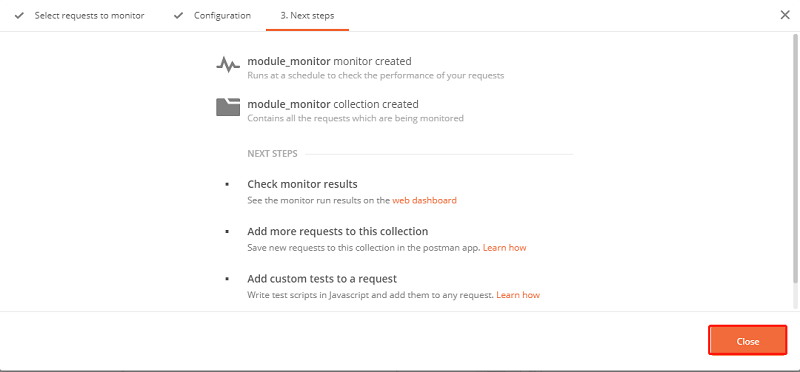Click the orange Close button
The height and width of the screenshot is (372, 800).
click(747, 340)
